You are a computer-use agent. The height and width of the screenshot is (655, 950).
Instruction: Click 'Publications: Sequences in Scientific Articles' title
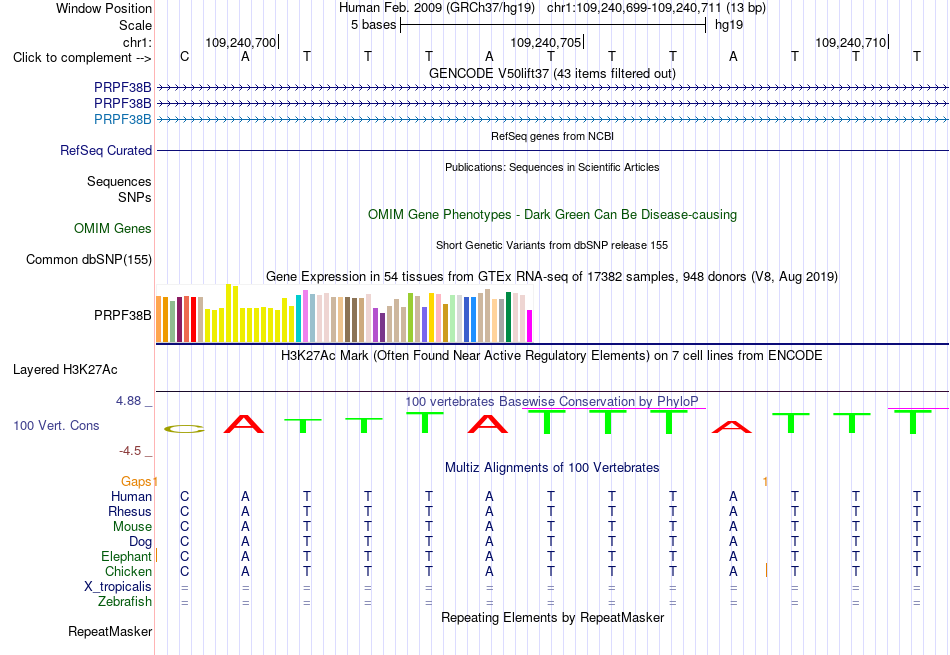click(552, 167)
